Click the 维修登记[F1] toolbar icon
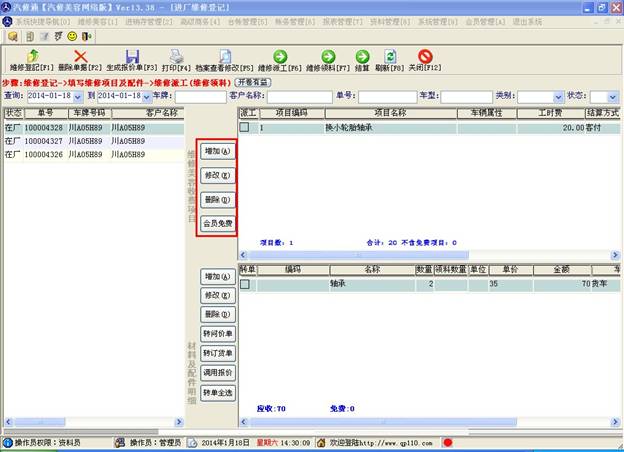This screenshot has height=452, width=624. point(33,62)
